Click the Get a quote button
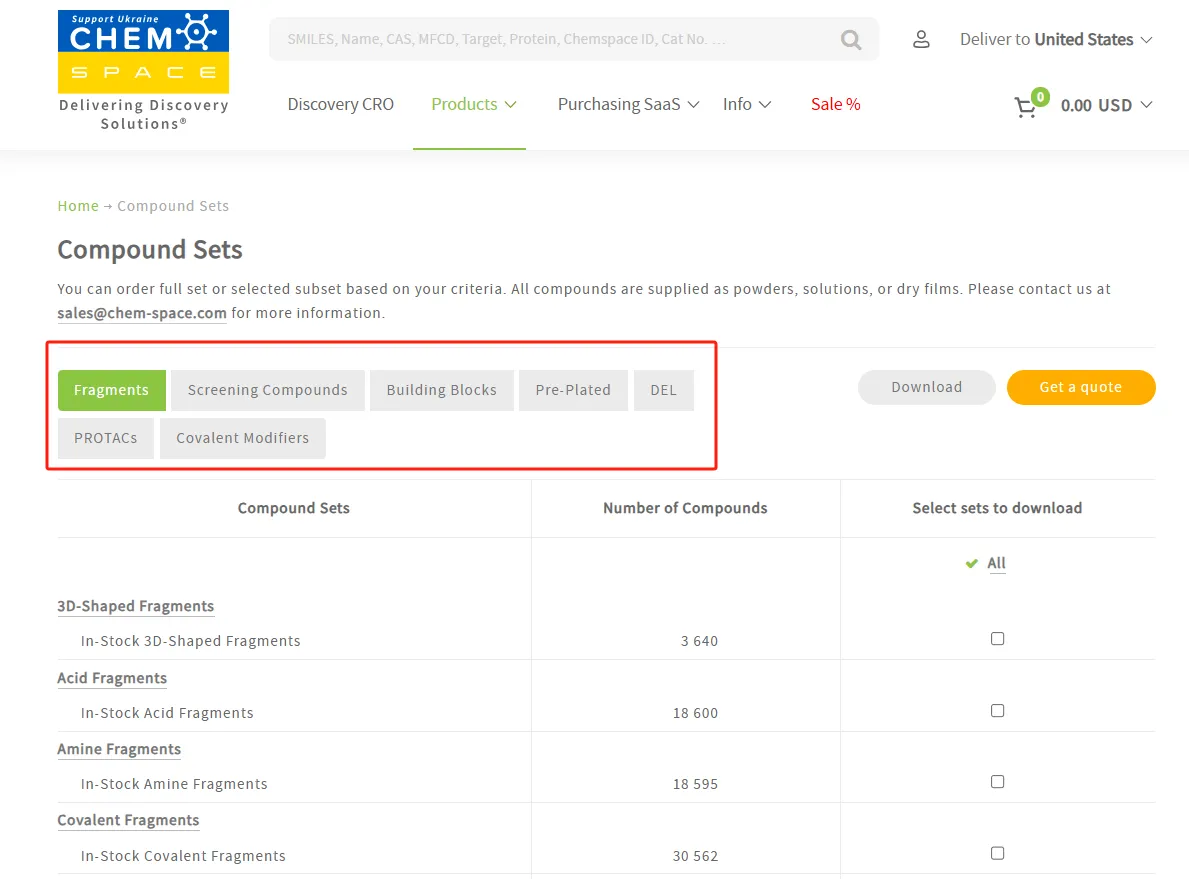 1081,388
